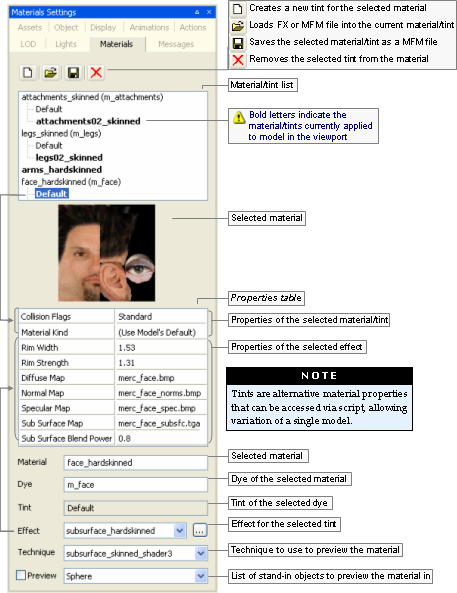Select attachments_skinned (m_attachments) in the material list

click(x=92, y=97)
